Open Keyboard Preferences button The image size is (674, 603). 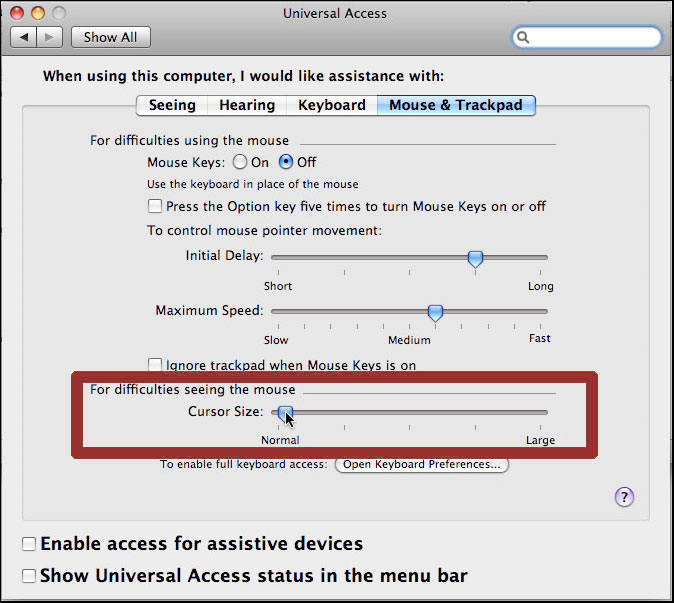coord(422,465)
